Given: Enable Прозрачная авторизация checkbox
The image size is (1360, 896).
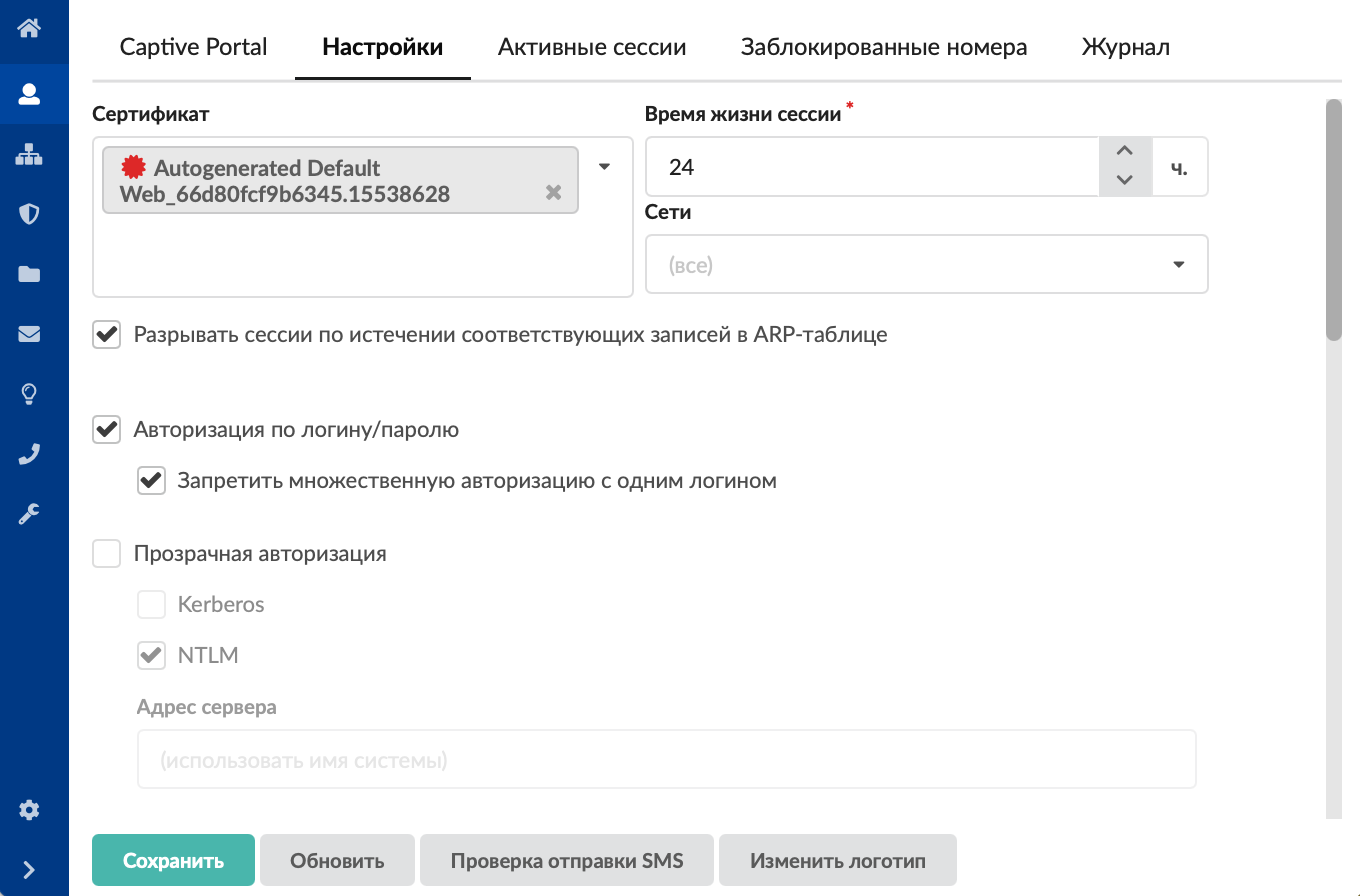Looking at the screenshot, I should (107, 553).
